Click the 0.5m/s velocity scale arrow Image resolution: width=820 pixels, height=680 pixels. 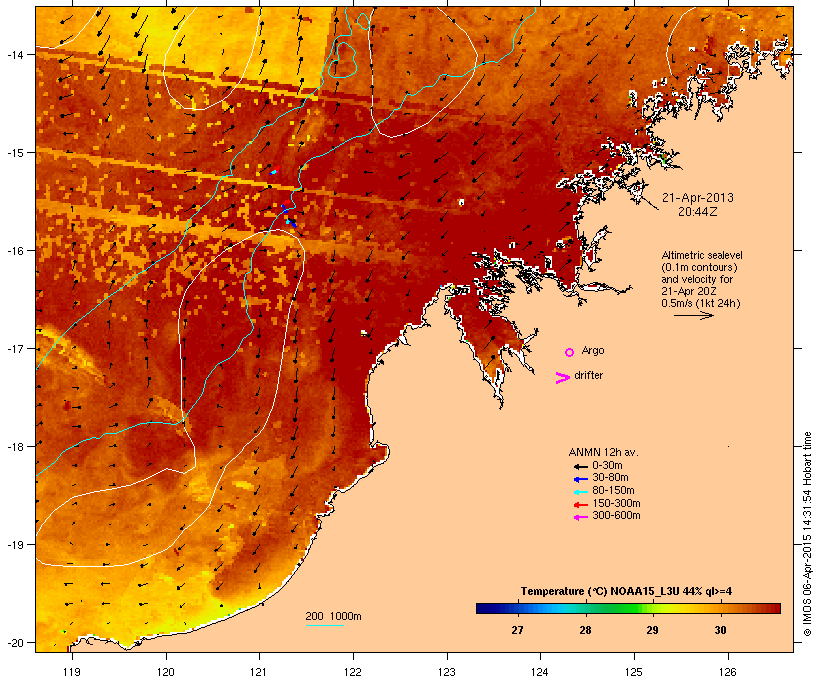pos(693,315)
